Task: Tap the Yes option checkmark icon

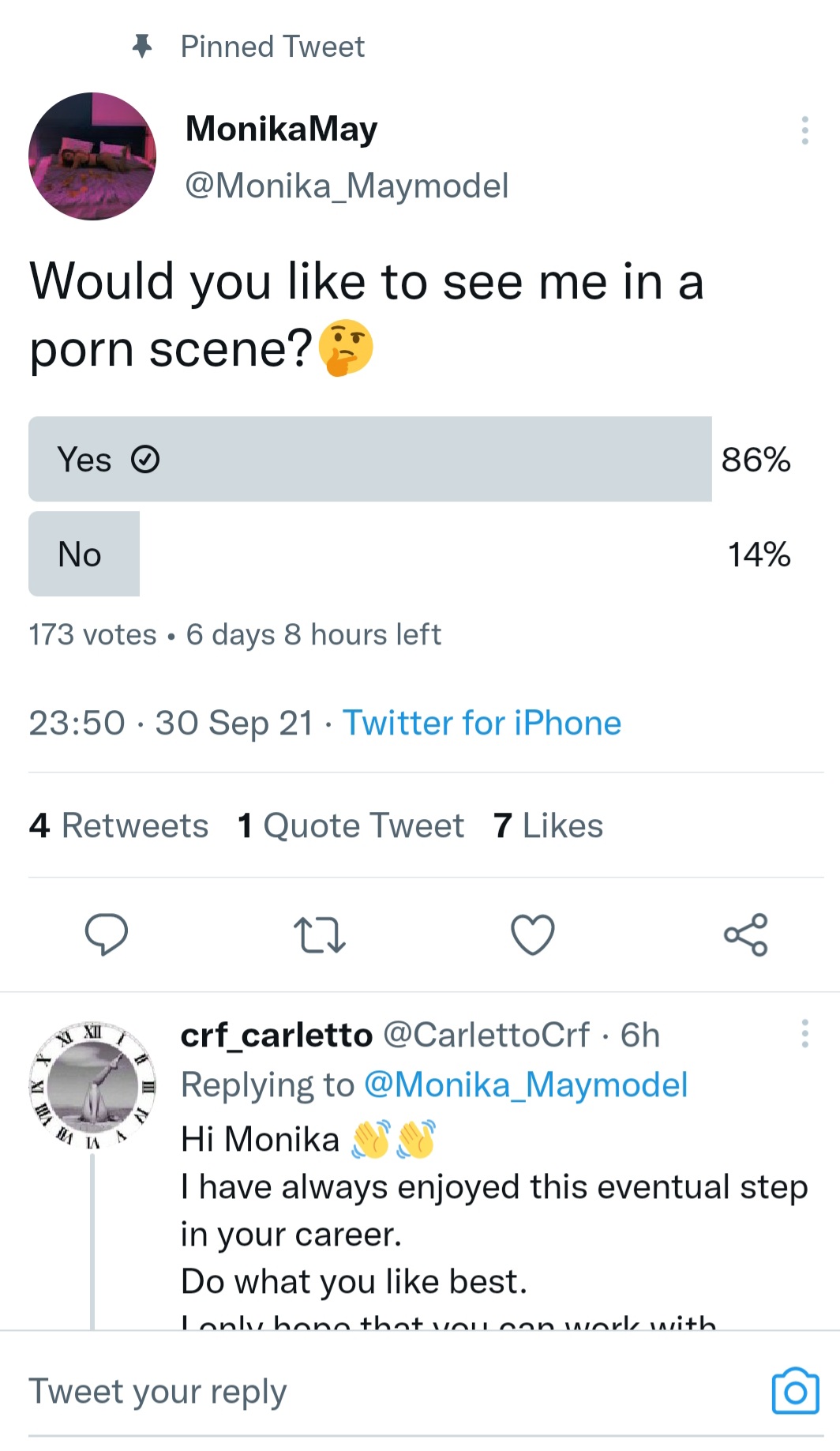Action: click(145, 459)
